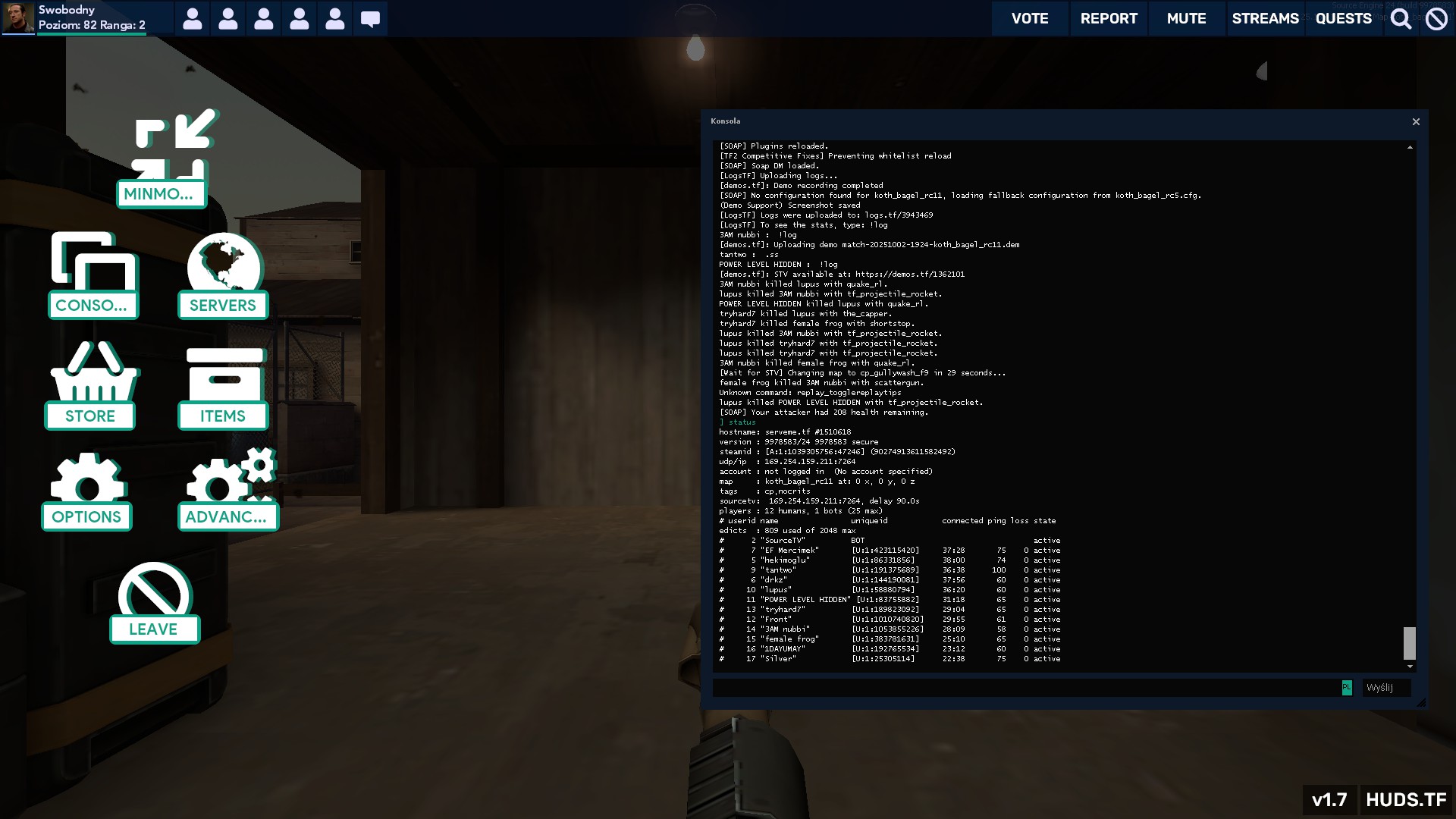Image resolution: width=1456 pixels, height=819 pixels.
Task: Click the REPORT button
Action: coord(1109,18)
